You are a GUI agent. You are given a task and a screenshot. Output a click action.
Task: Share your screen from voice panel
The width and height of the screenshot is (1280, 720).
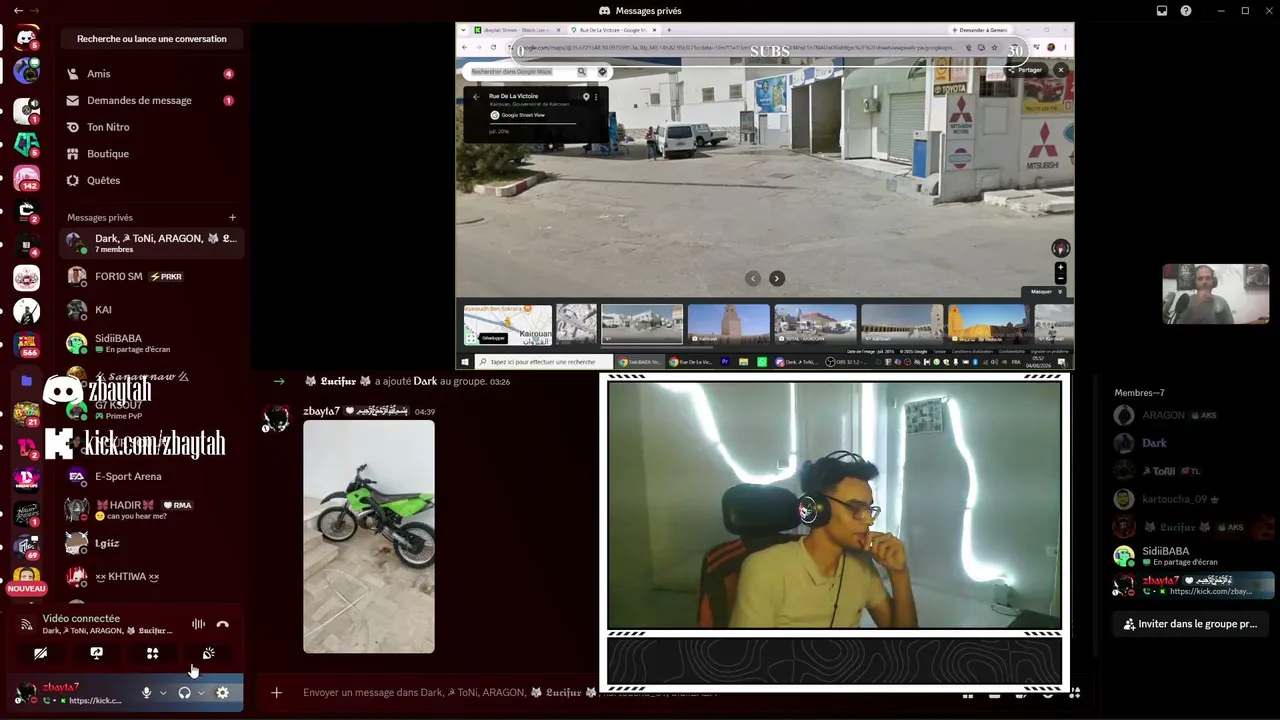pyautogui.click(x=96, y=653)
